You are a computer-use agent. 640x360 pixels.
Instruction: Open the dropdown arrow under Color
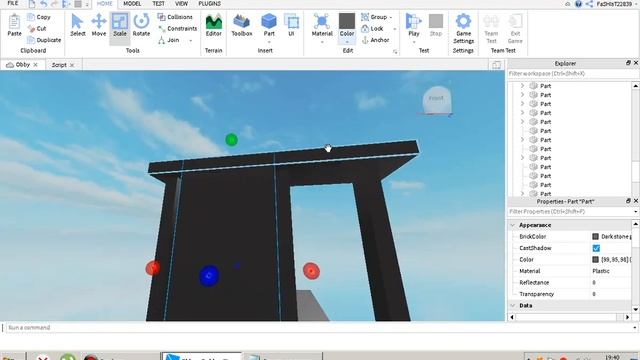[347, 42]
